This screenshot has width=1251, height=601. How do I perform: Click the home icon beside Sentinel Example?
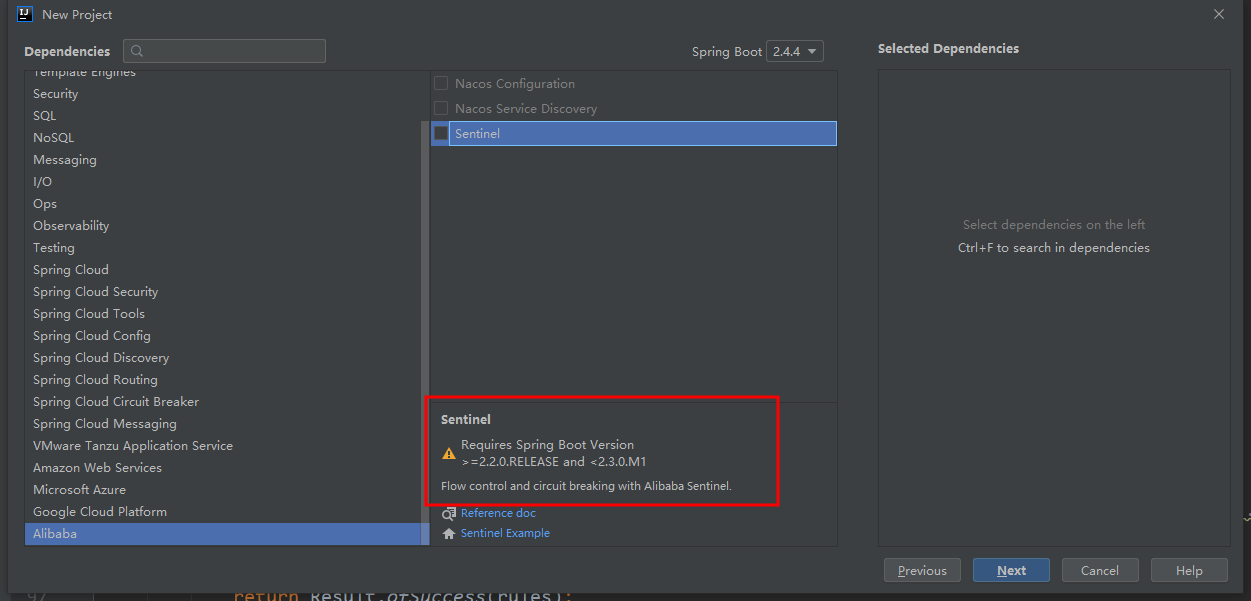coord(449,533)
